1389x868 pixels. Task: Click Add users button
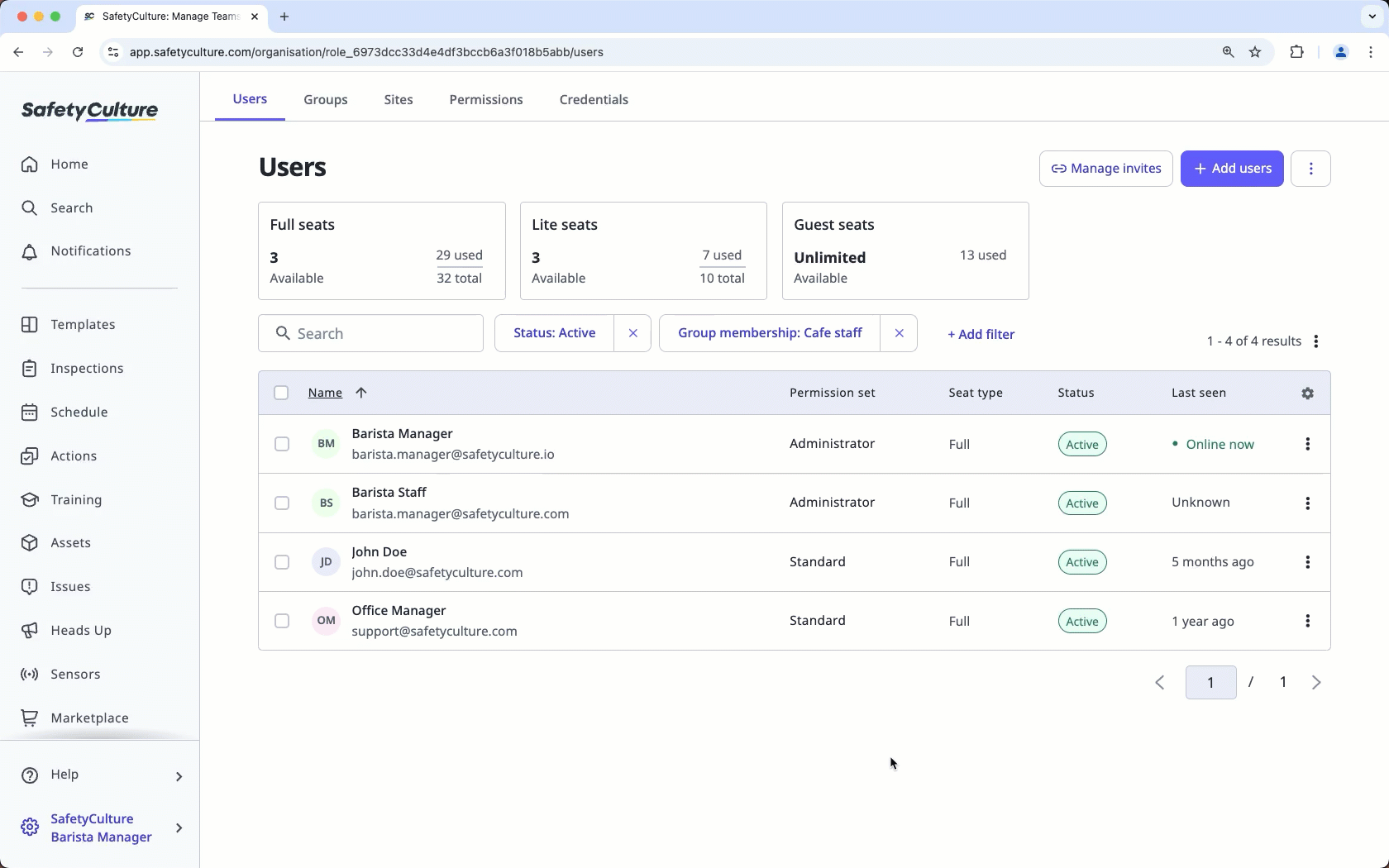pos(1232,169)
